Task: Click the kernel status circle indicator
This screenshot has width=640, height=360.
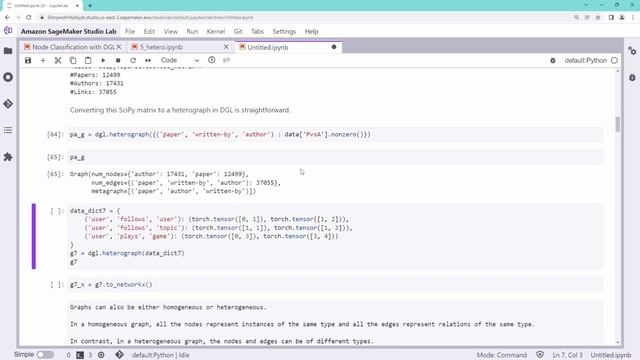Action: click(614, 60)
